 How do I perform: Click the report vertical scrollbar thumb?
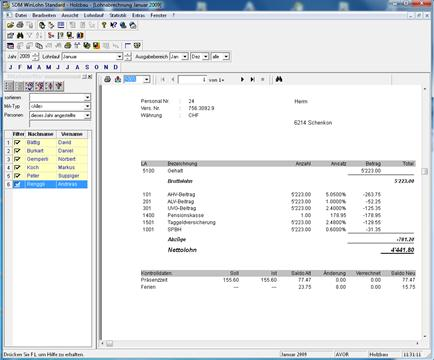(x=424, y=171)
